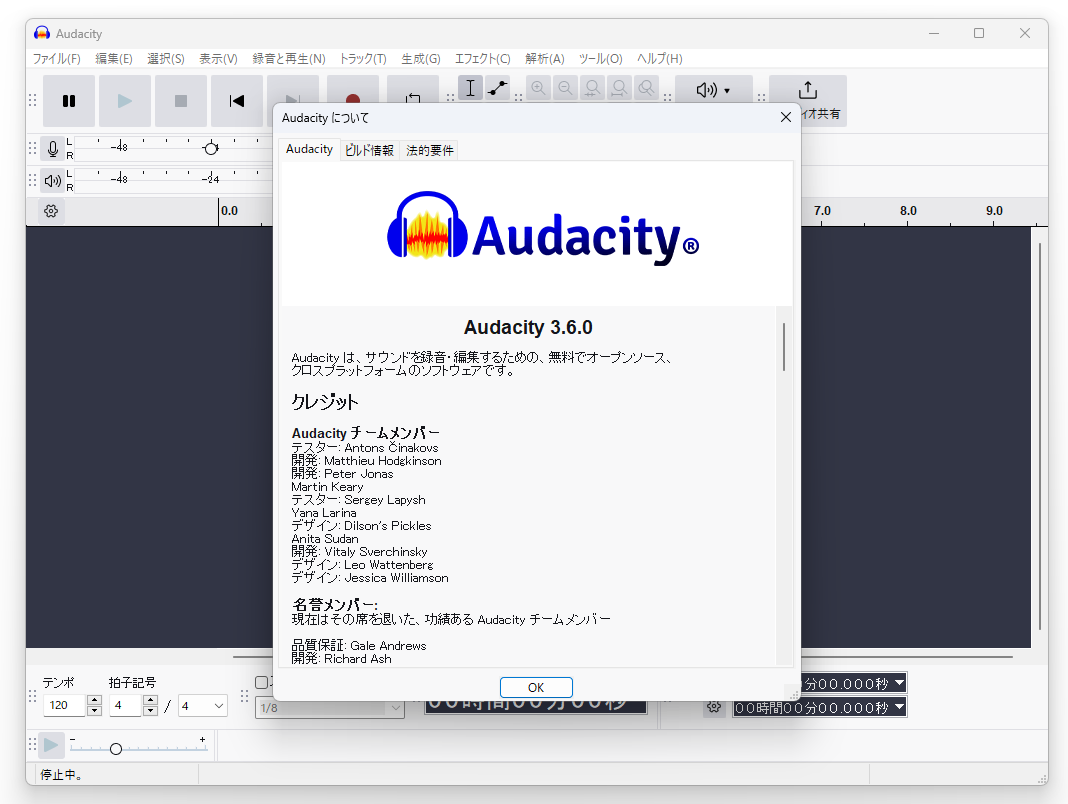Screen dimensions: 1068x804
Task: Toggle the snapping checkbox
Action: [262, 682]
